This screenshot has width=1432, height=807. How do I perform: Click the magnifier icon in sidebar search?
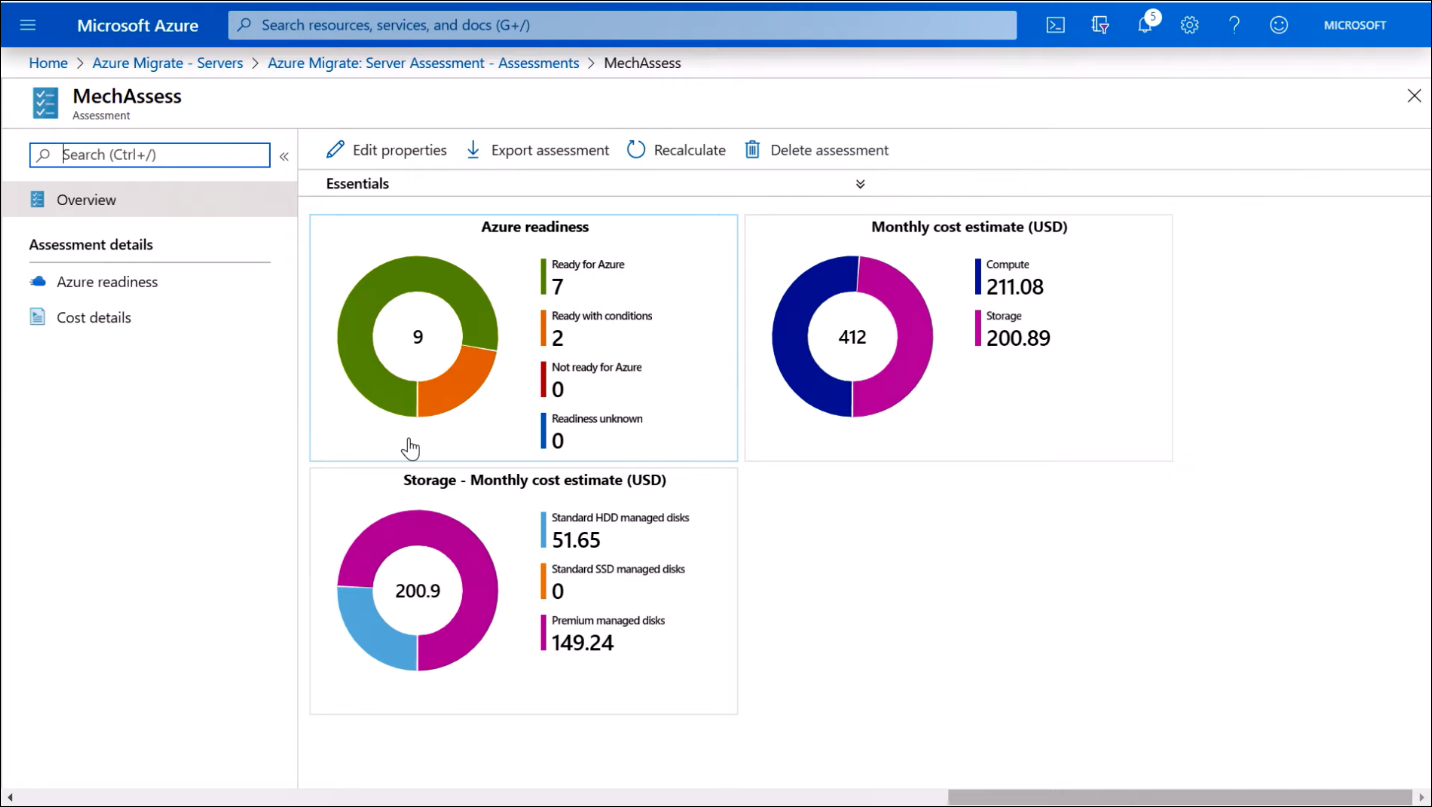coord(43,155)
